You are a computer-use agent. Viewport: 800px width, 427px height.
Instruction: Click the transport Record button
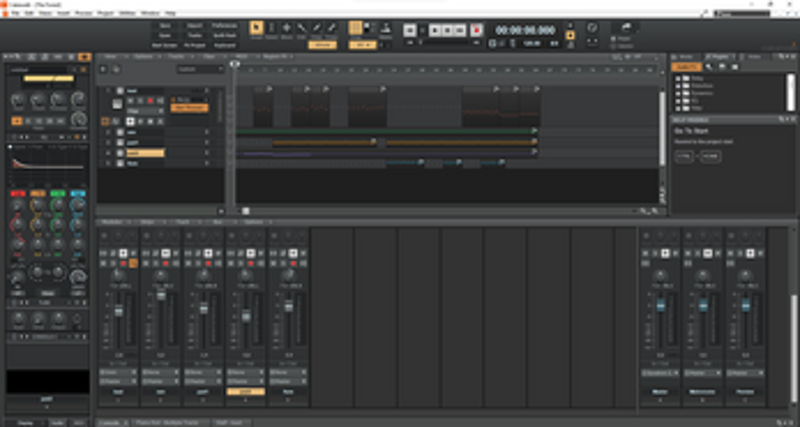(477, 30)
